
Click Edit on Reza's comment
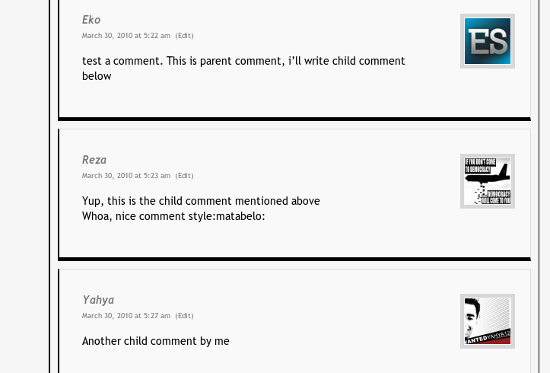coord(185,175)
